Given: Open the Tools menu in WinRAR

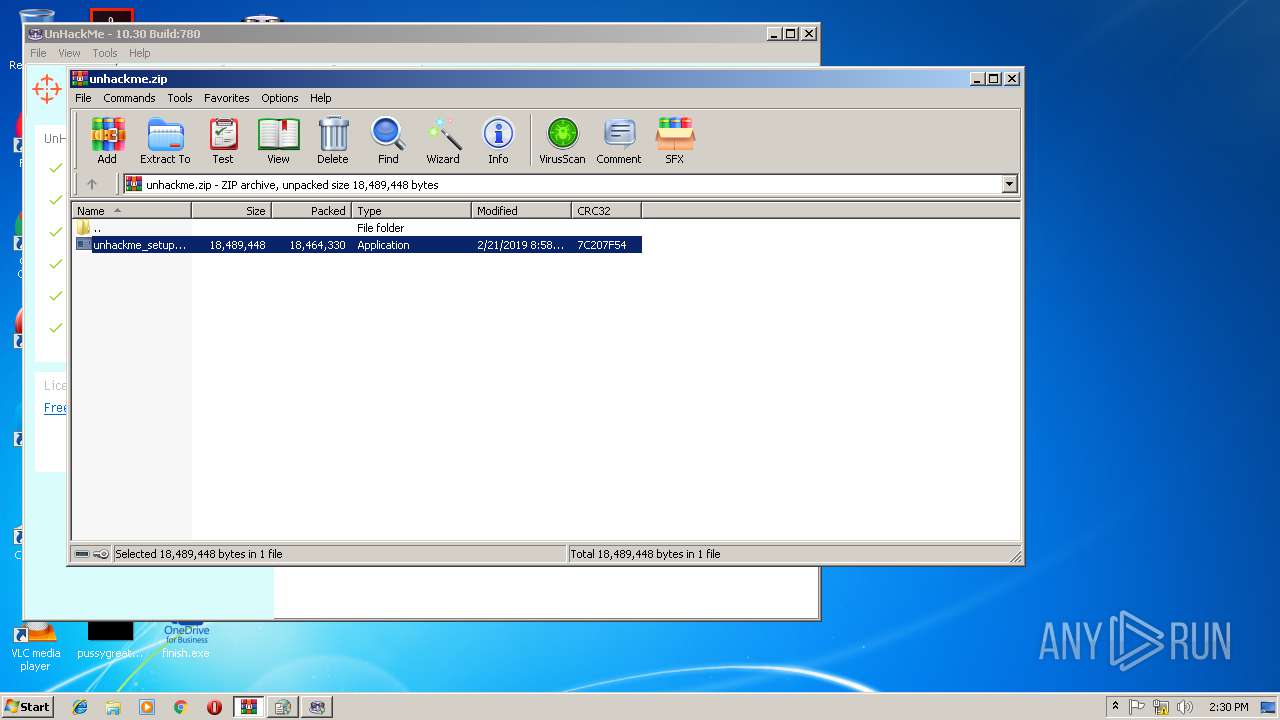Looking at the screenshot, I should point(180,98).
